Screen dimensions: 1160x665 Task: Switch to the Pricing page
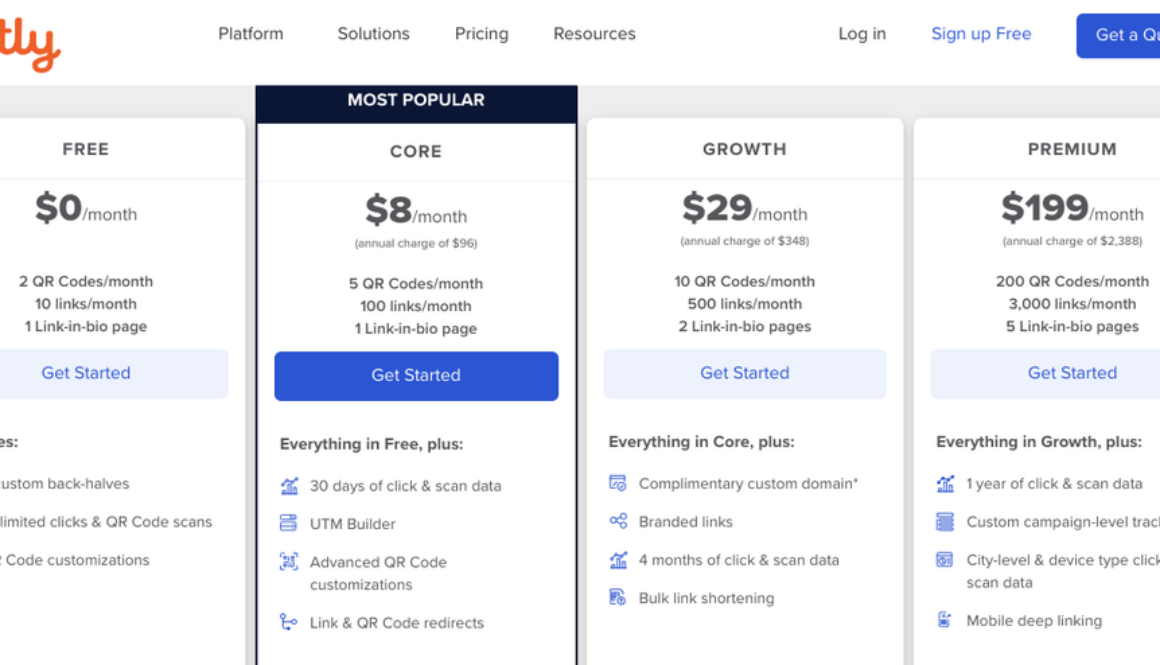[481, 33]
